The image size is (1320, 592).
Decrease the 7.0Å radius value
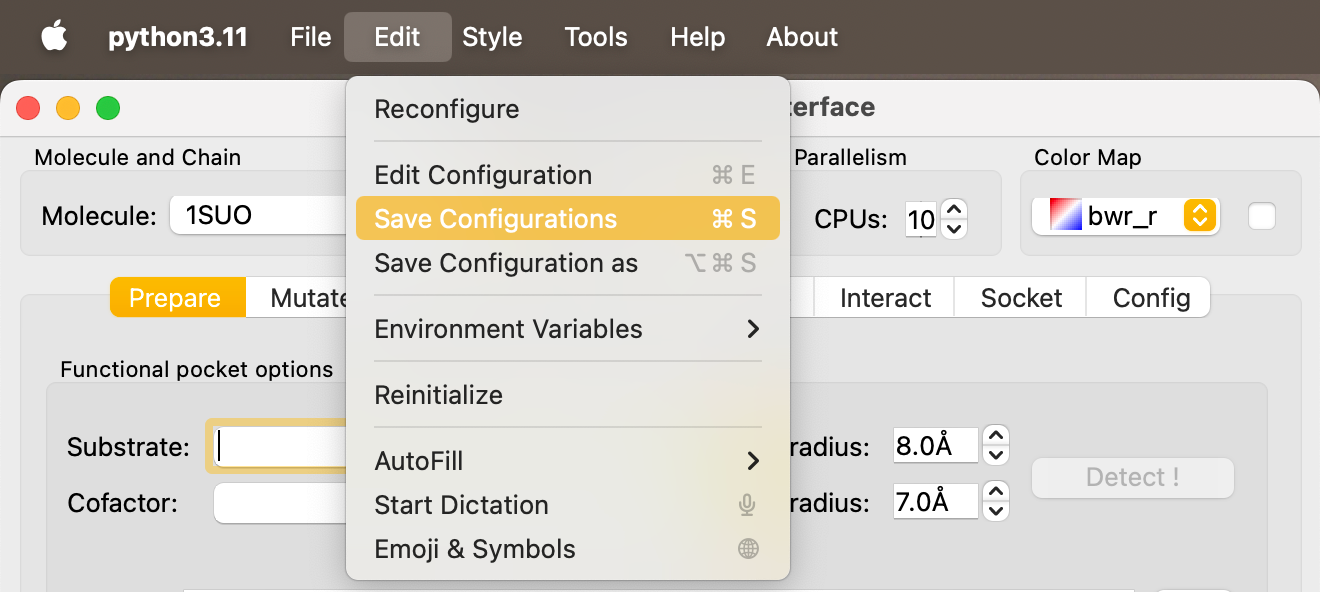click(995, 512)
